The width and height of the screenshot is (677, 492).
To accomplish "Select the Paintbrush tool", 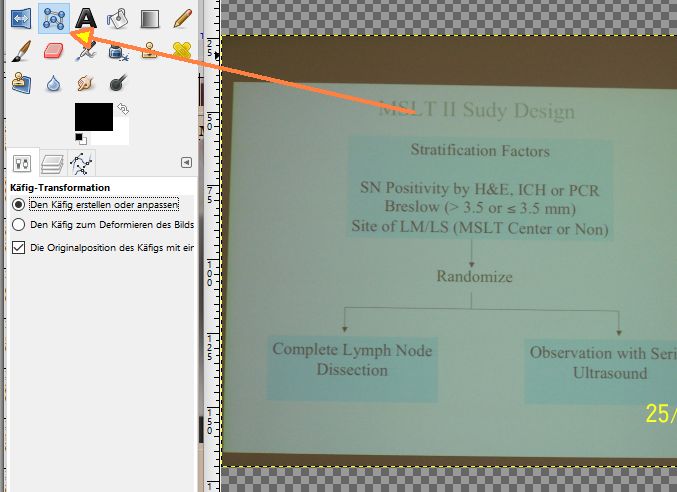I will pyautogui.click(x=19, y=50).
